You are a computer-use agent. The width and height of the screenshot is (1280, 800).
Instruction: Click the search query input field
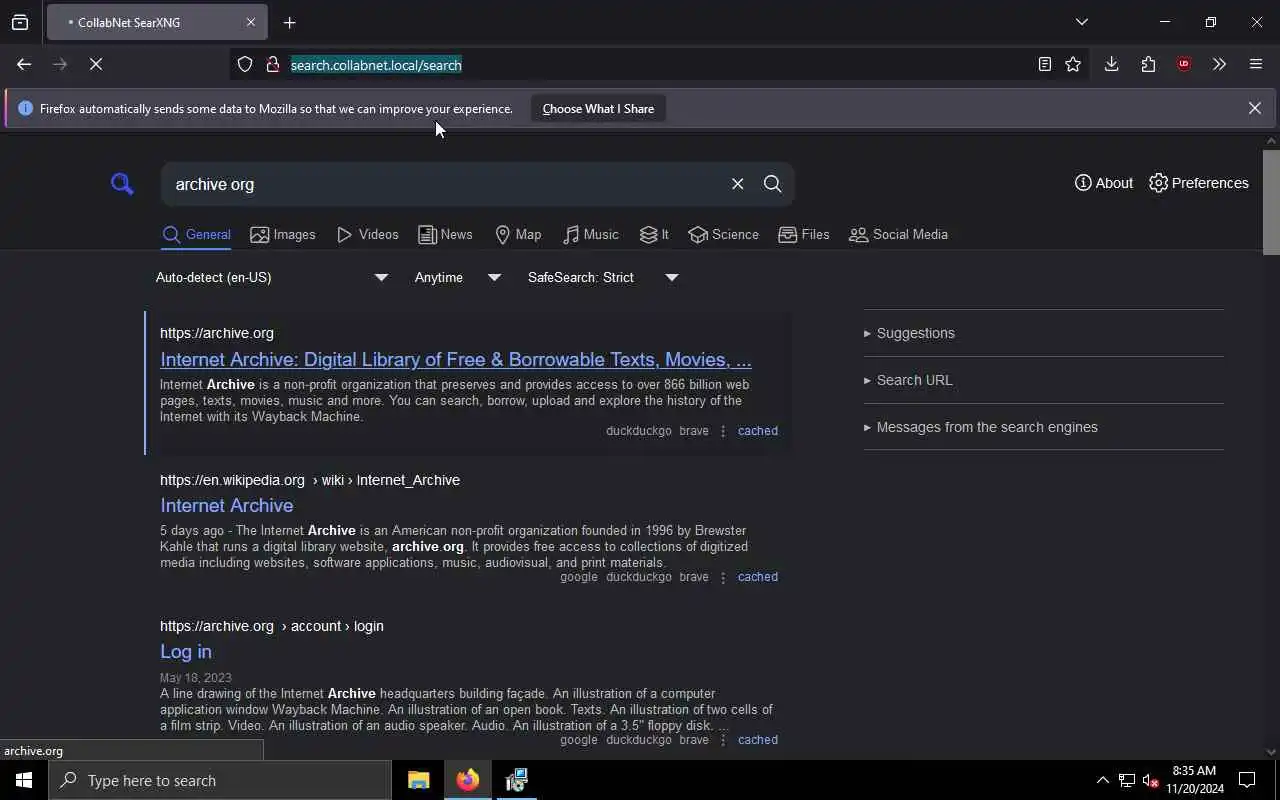pyautogui.click(x=445, y=184)
